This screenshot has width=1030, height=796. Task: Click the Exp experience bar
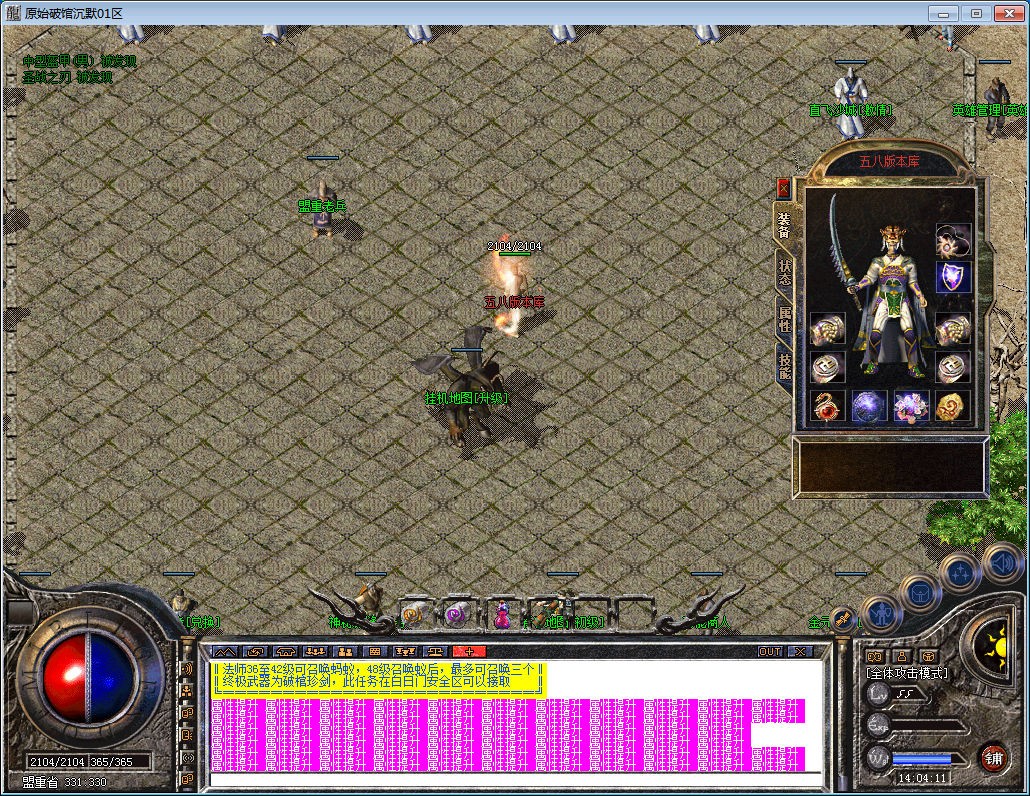(929, 726)
